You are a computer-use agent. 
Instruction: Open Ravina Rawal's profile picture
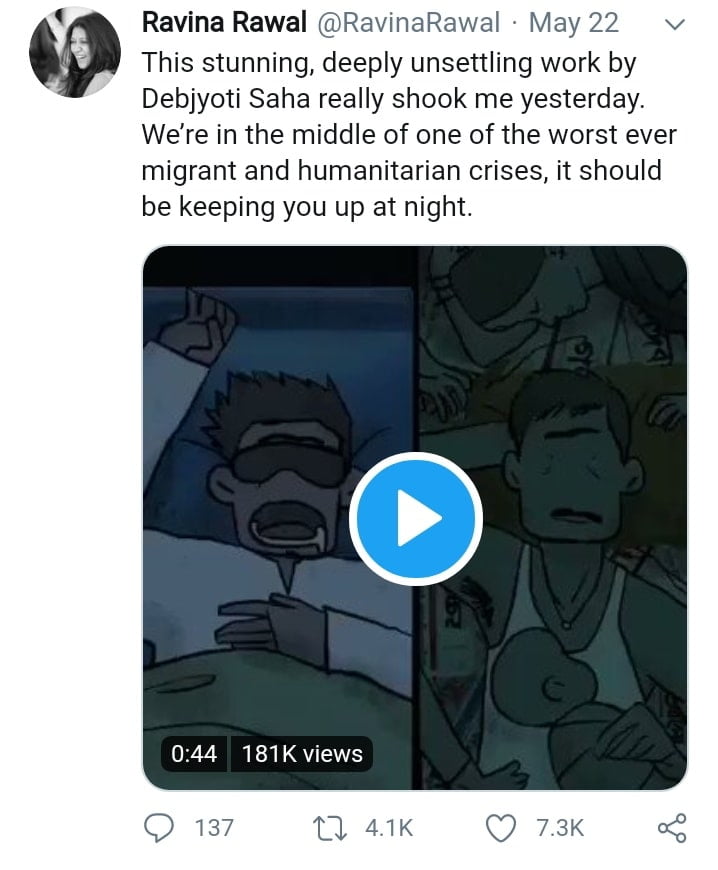coord(74,56)
